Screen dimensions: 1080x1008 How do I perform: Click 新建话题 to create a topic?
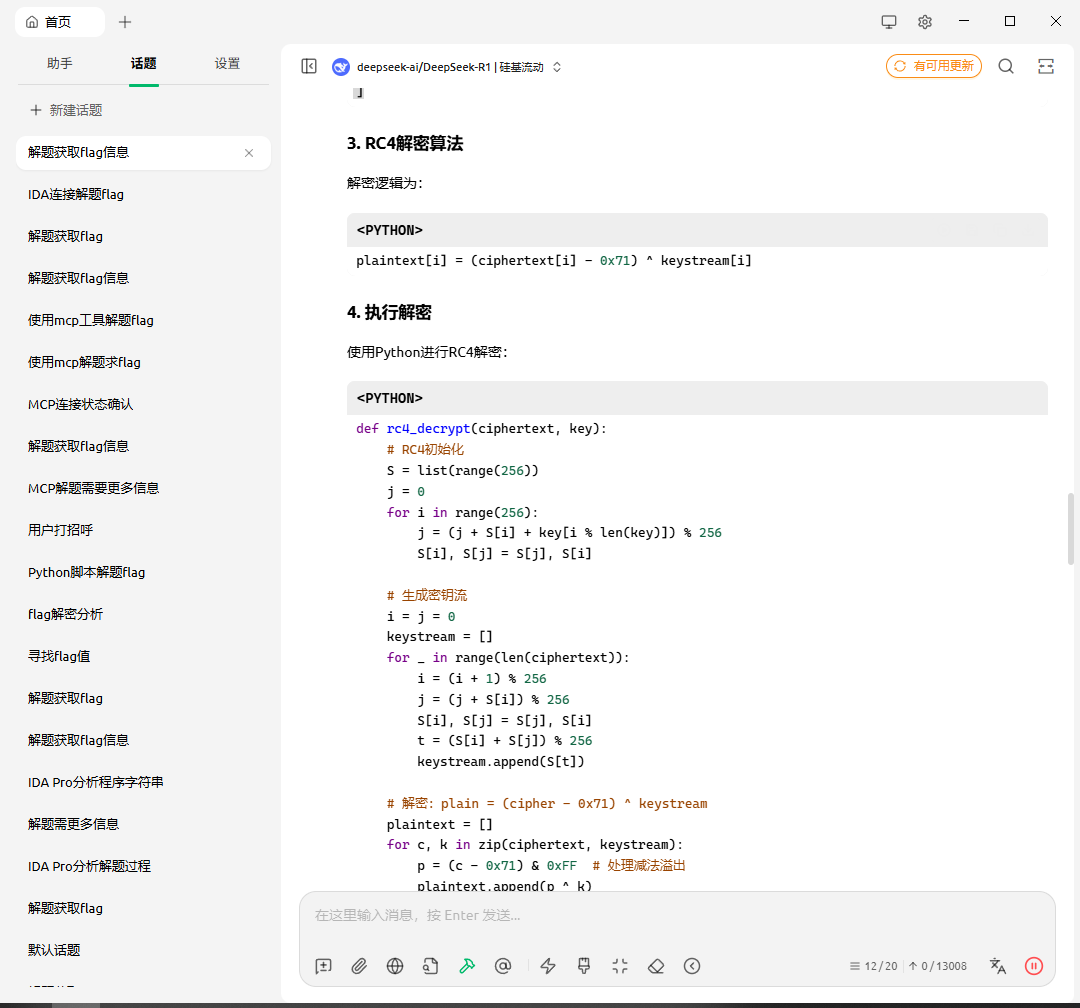66,110
